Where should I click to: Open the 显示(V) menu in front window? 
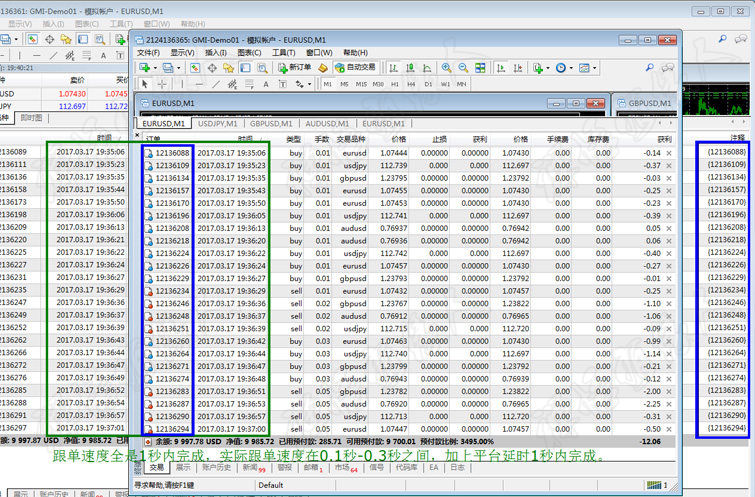point(182,52)
